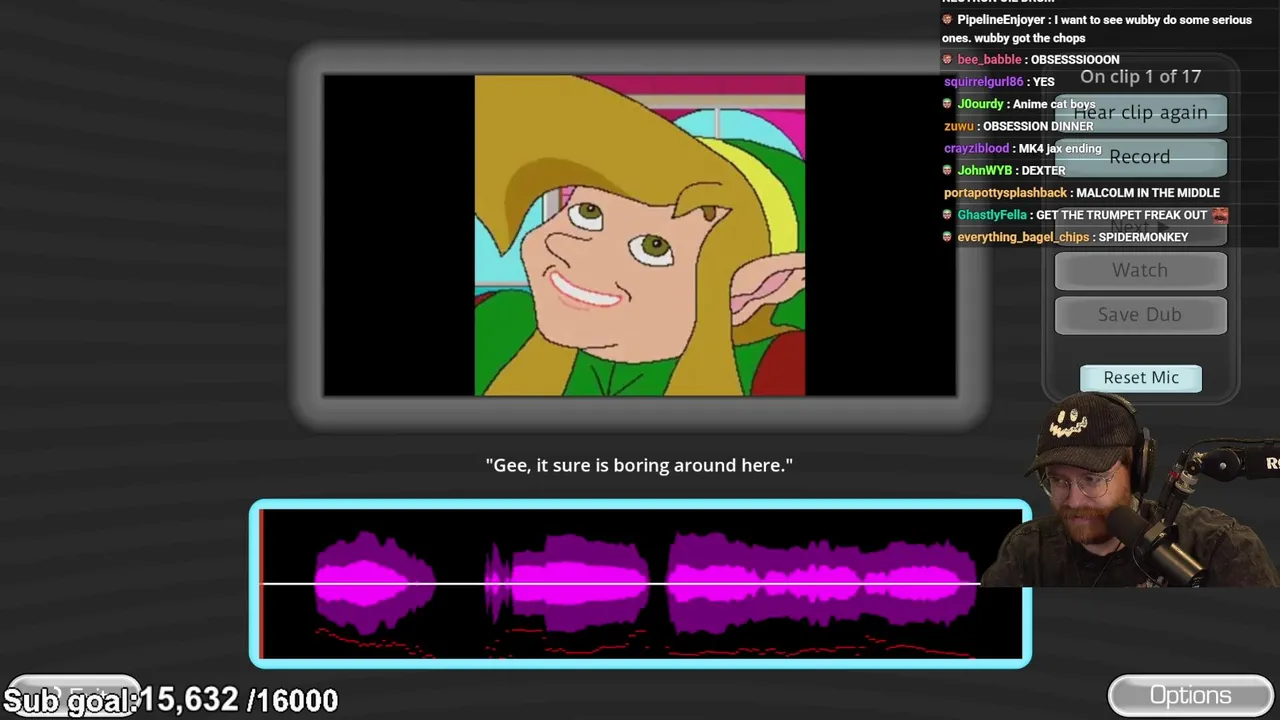Click the chat message "MK4 jax ending"
The width and height of the screenshot is (1280, 720).
click(x=1060, y=148)
